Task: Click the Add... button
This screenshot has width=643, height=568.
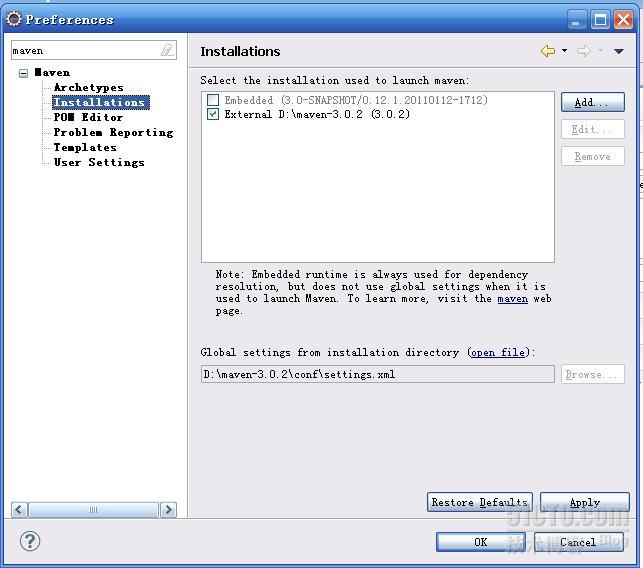Action: click(x=593, y=102)
